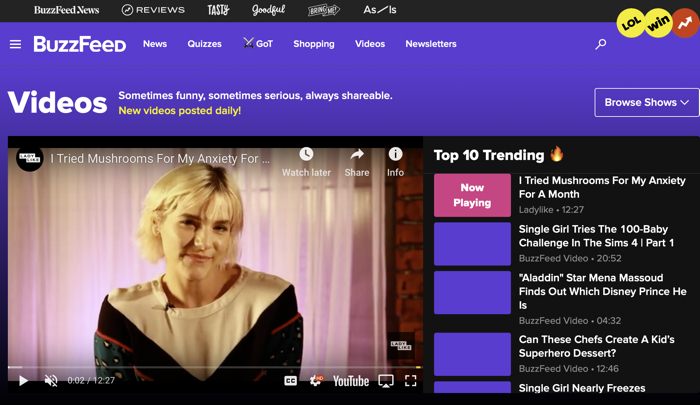Click the BuzzFeed logo
The image size is (700, 405).
point(80,44)
